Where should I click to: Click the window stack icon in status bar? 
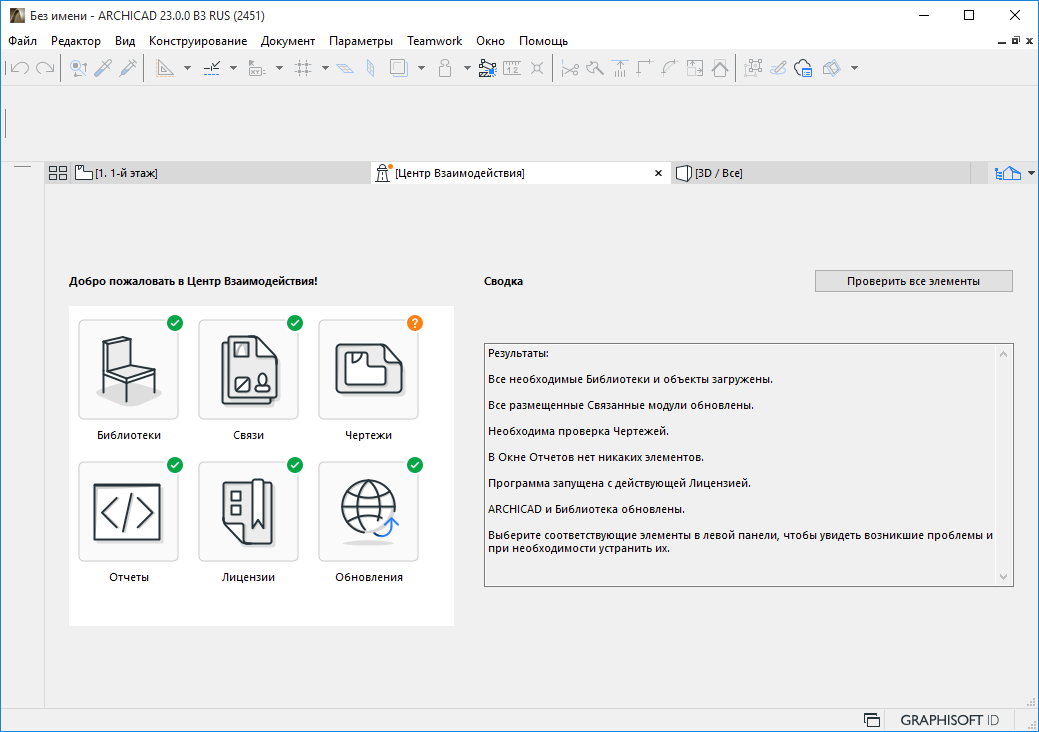pos(872,720)
